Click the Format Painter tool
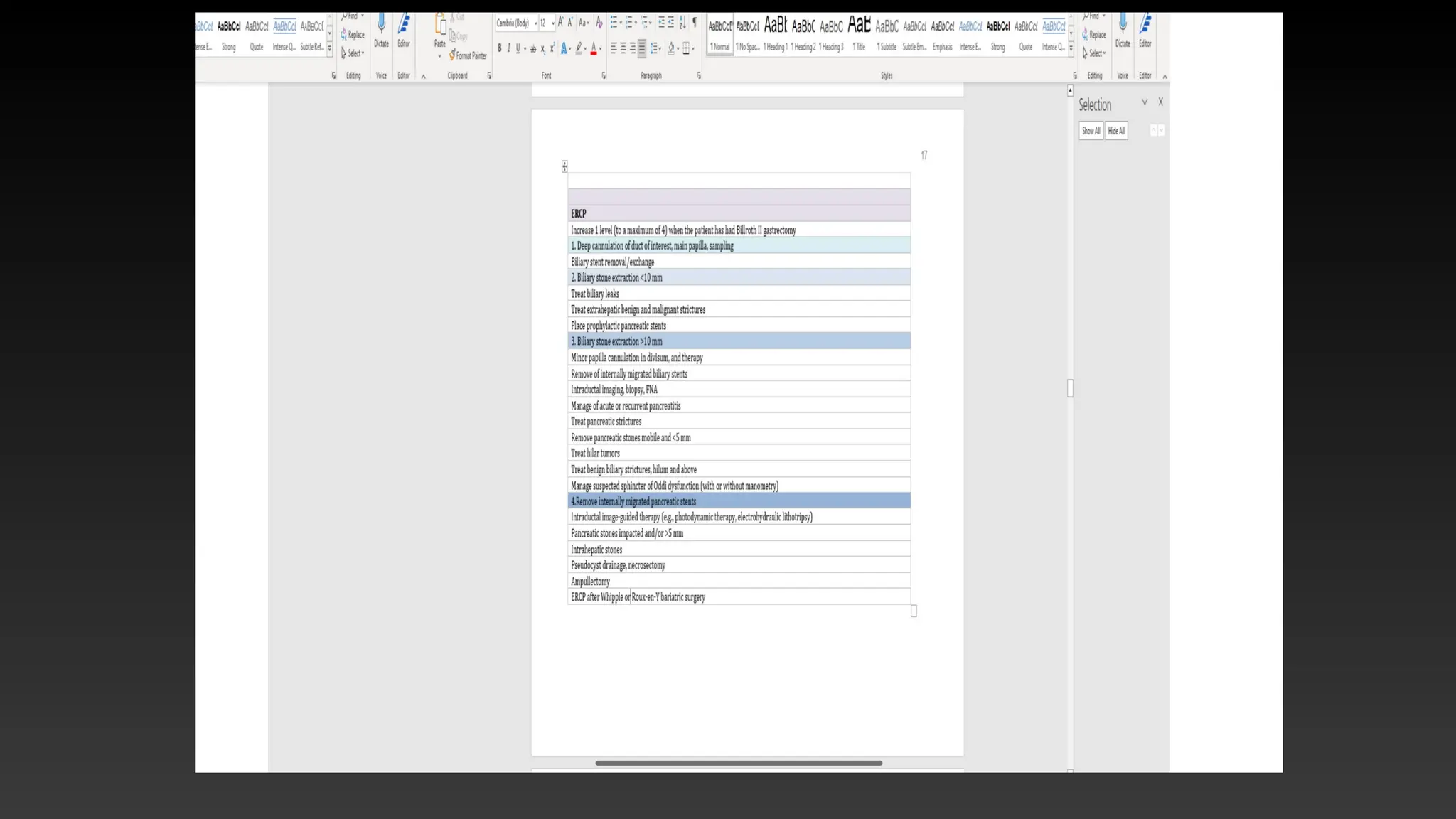Screen dimensions: 1456x819 pyautogui.click(x=468, y=55)
